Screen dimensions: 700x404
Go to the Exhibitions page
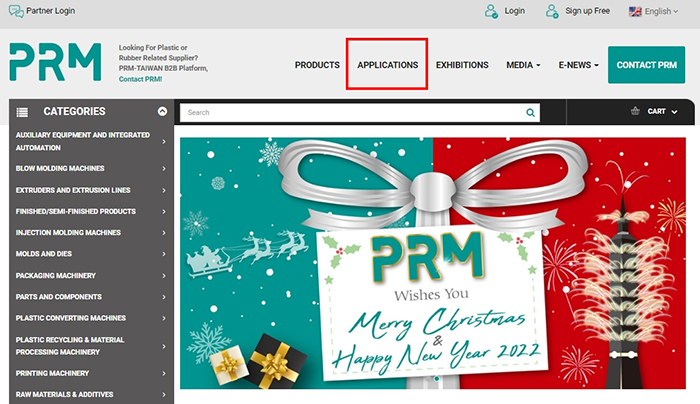462,65
